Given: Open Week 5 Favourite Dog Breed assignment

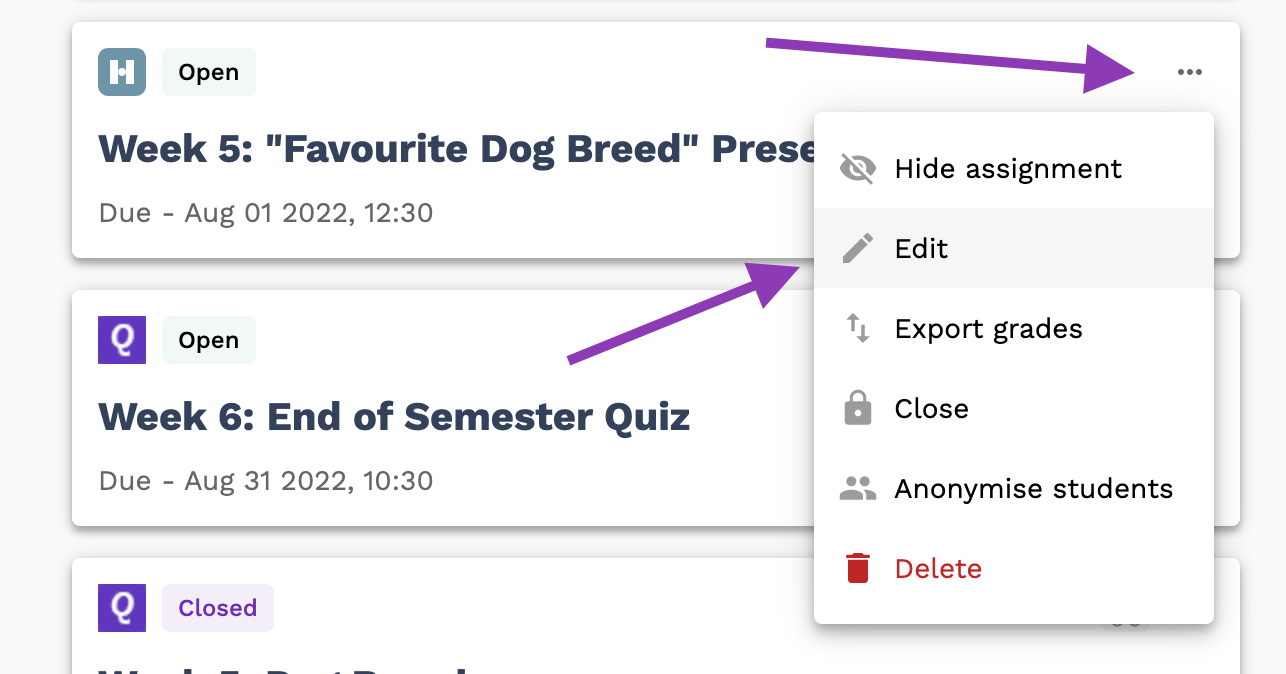Looking at the screenshot, I should coord(456,149).
